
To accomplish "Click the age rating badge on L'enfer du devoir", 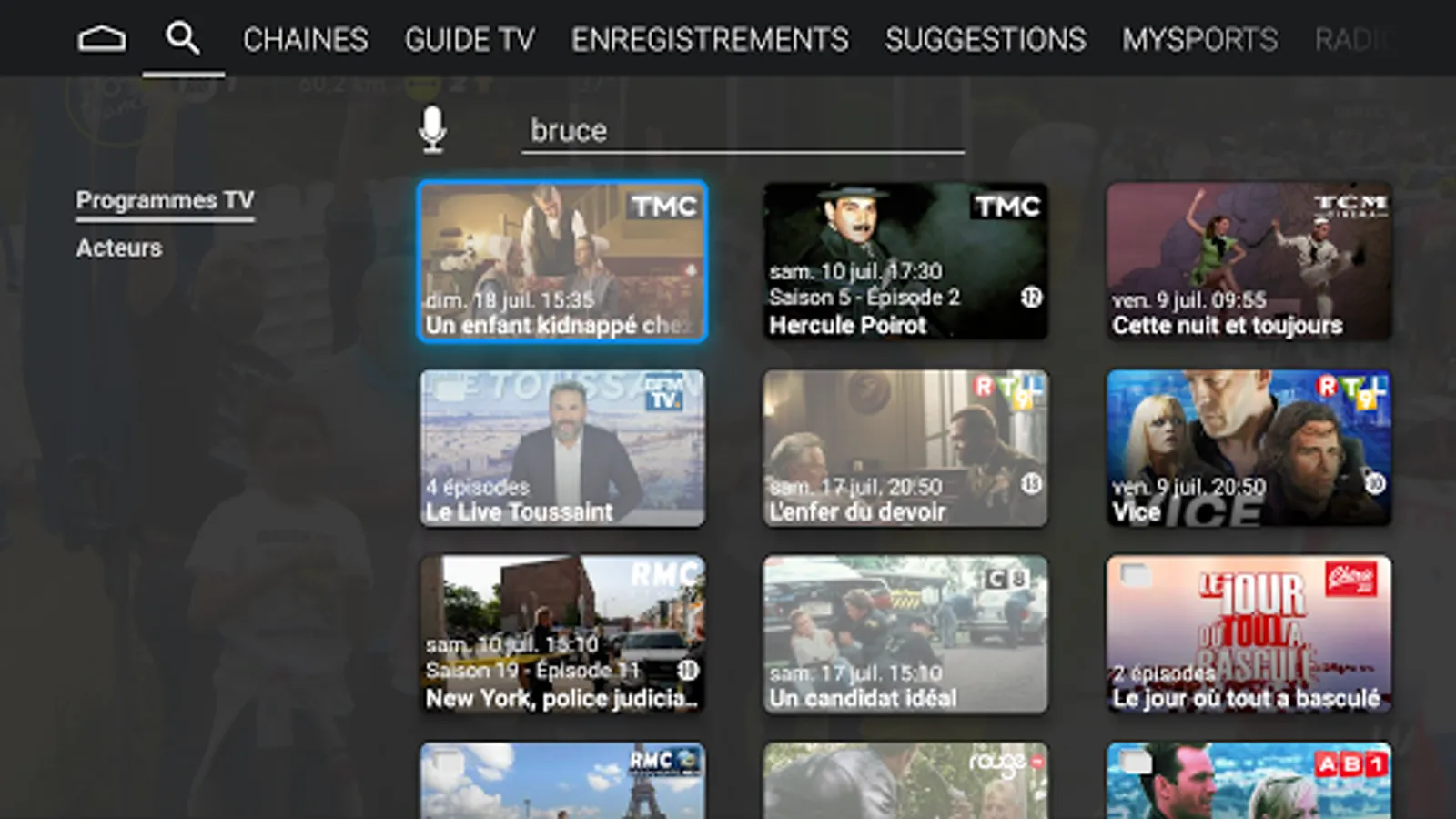I will 1031,484.
